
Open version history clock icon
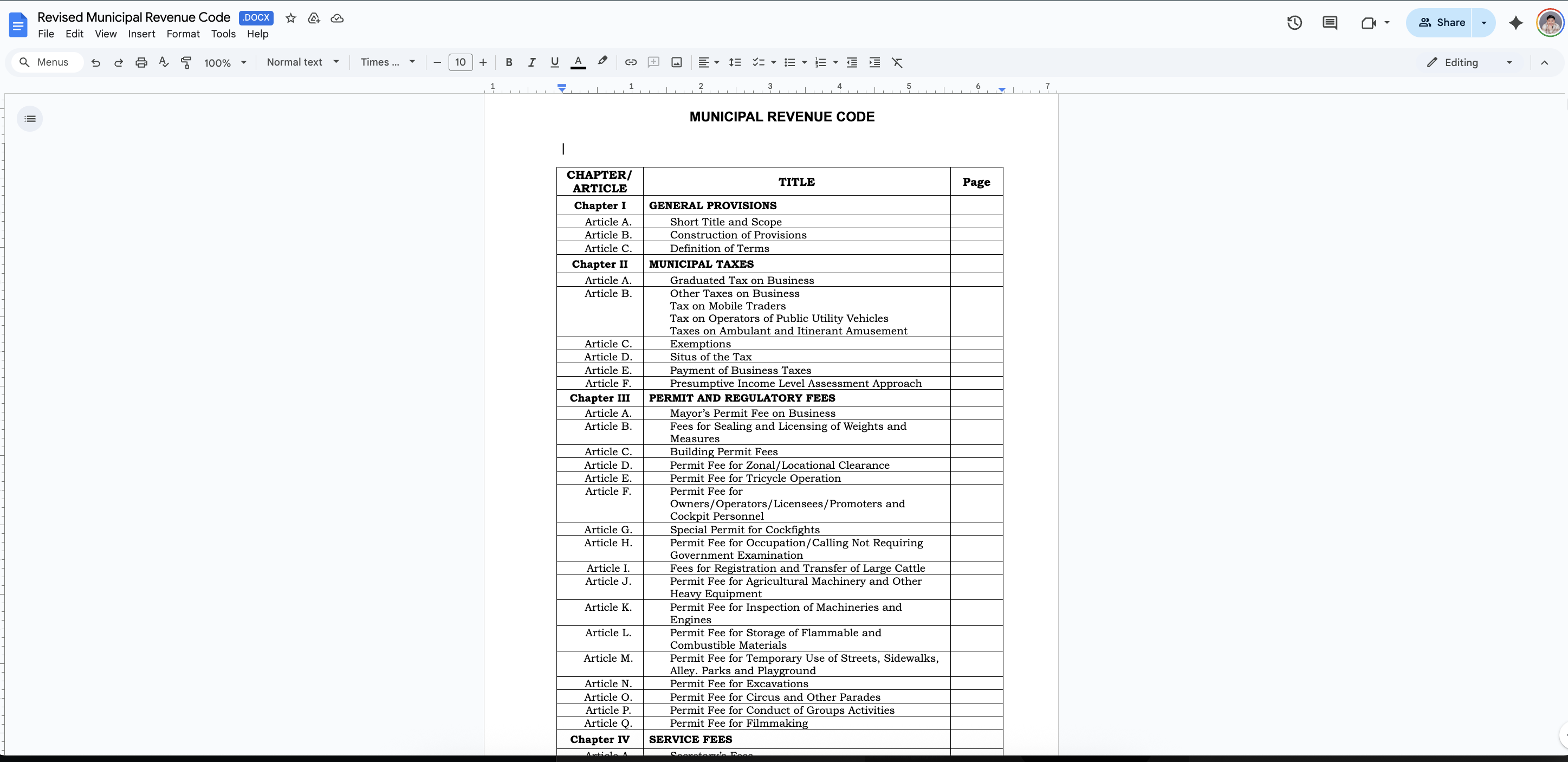pyautogui.click(x=1295, y=23)
